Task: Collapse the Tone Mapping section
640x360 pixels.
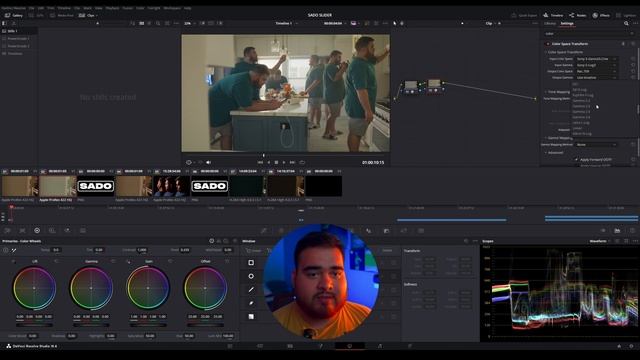Action: coord(546,92)
